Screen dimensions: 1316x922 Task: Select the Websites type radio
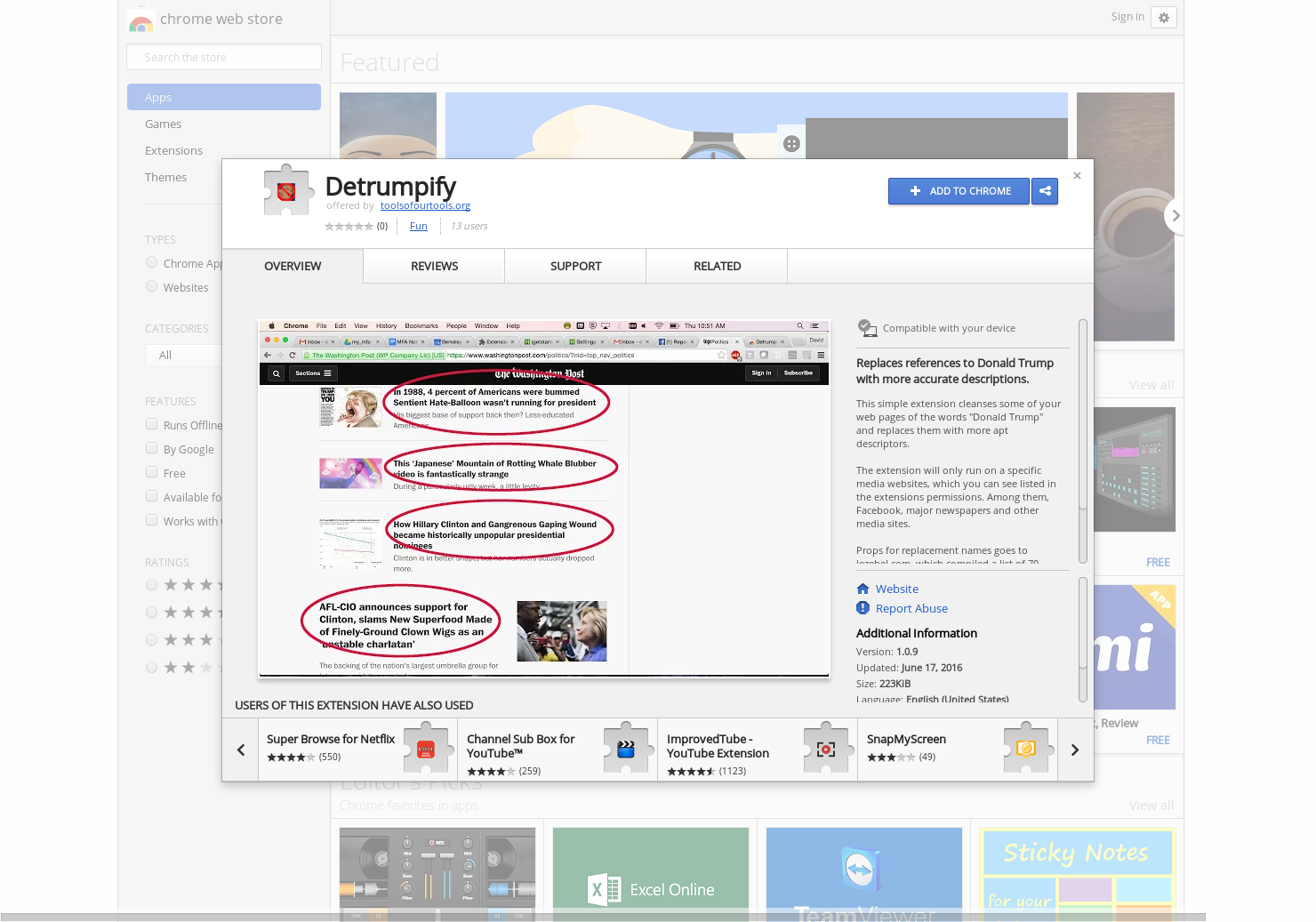pyautogui.click(x=152, y=286)
